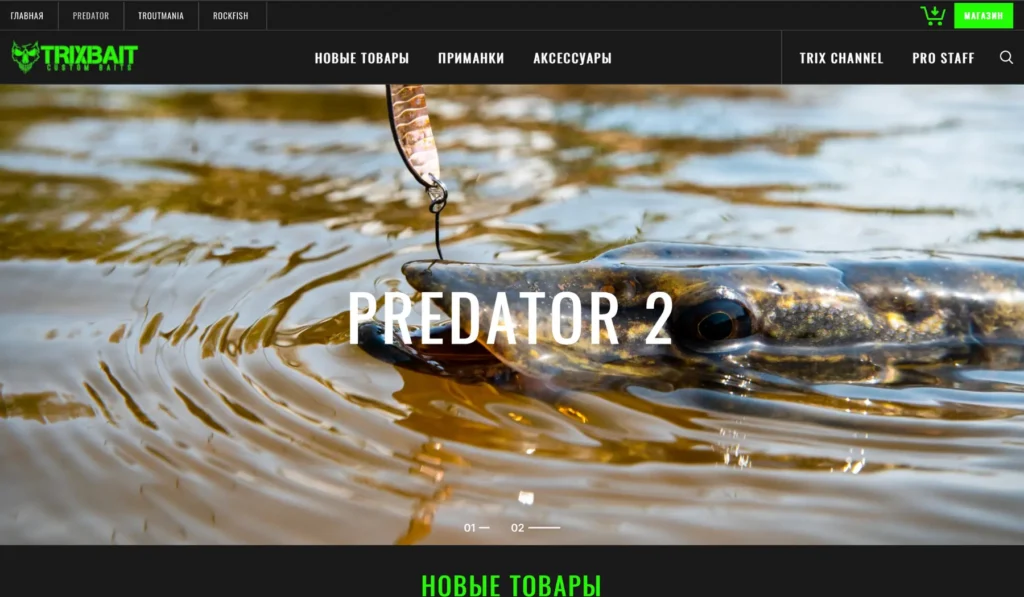
Task: Open the ПРИМАНКИ menu item
Action: click(x=471, y=58)
